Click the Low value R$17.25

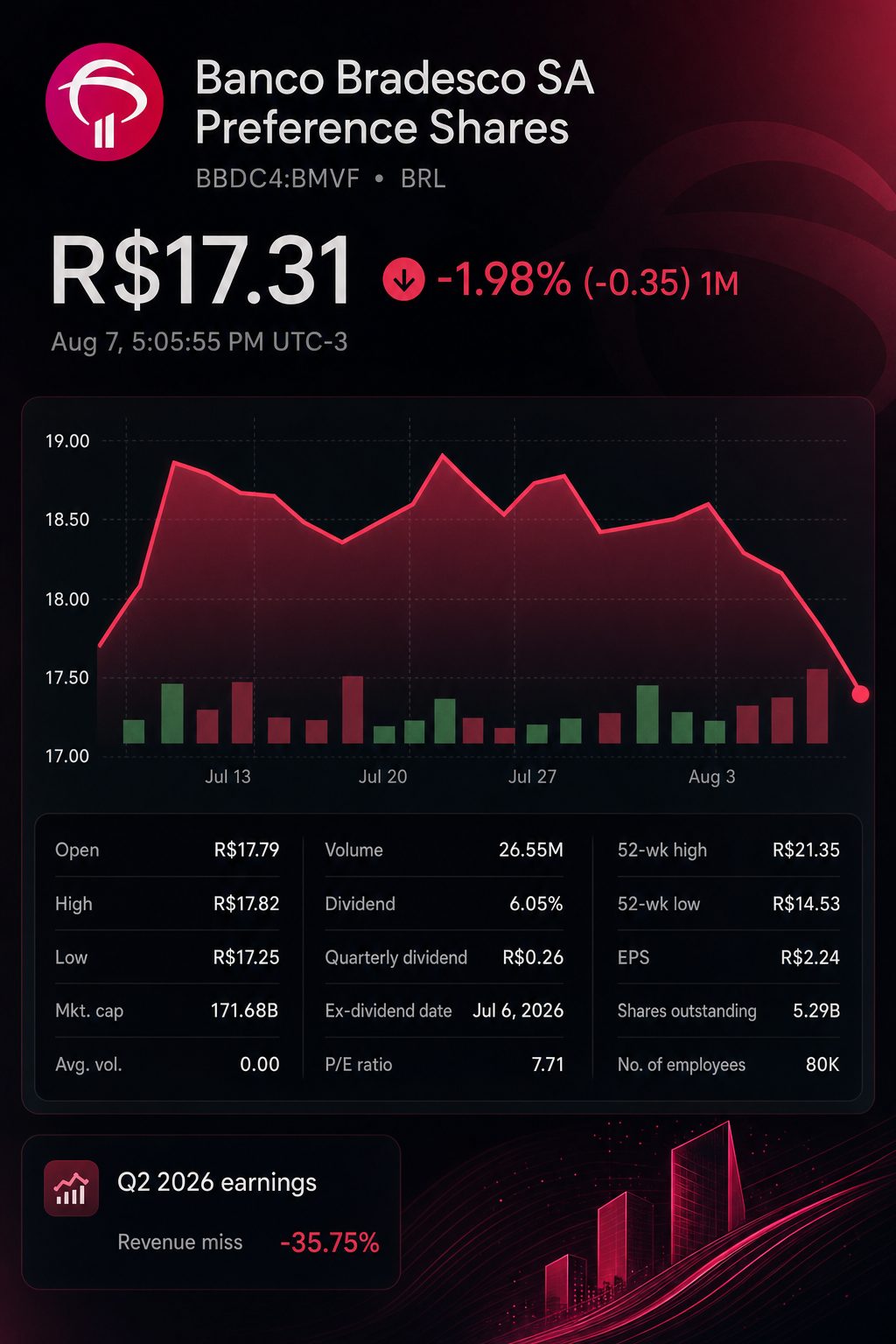tap(247, 957)
